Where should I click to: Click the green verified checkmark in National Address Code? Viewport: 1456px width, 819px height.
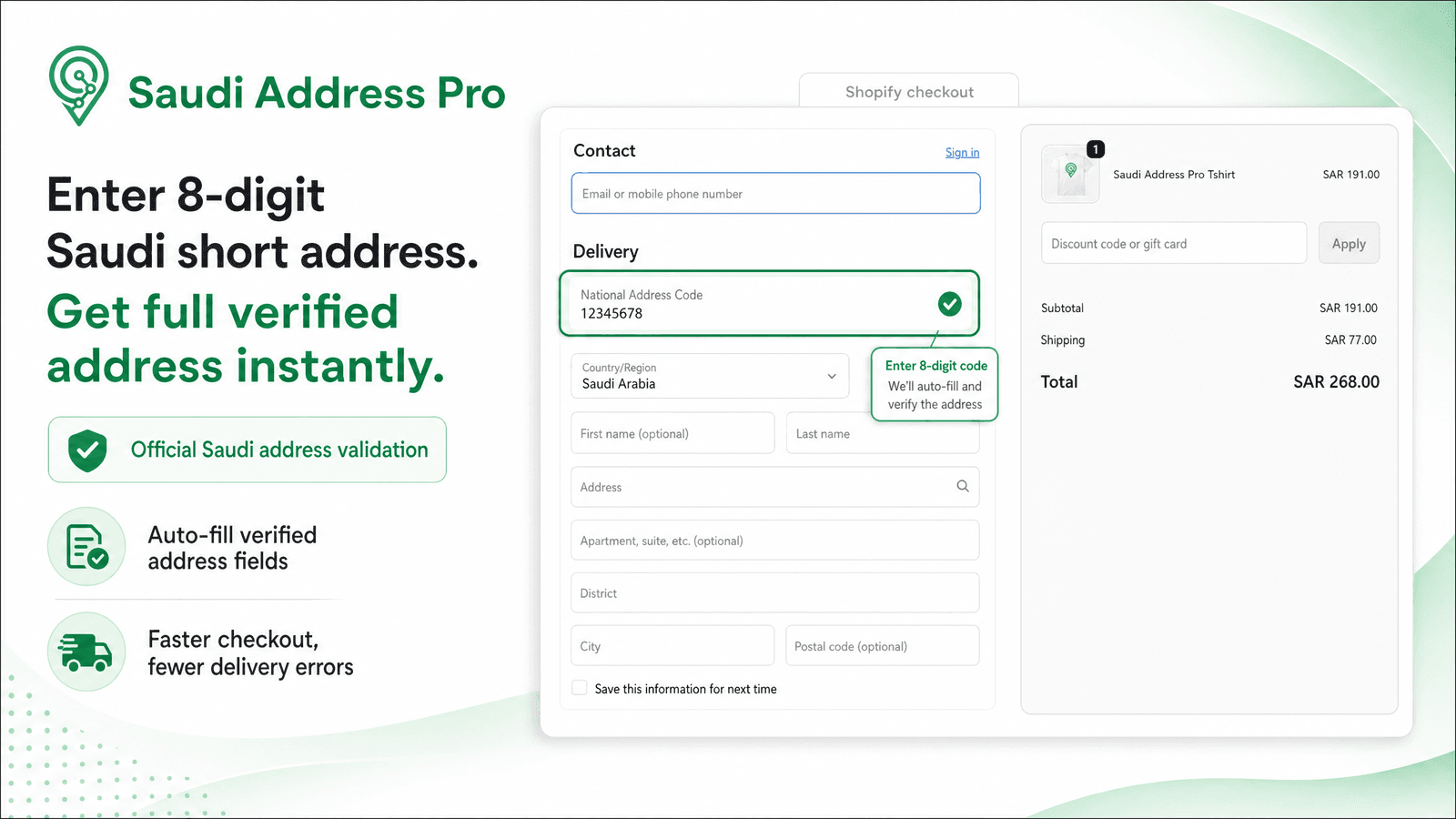pyautogui.click(x=950, y=304)
